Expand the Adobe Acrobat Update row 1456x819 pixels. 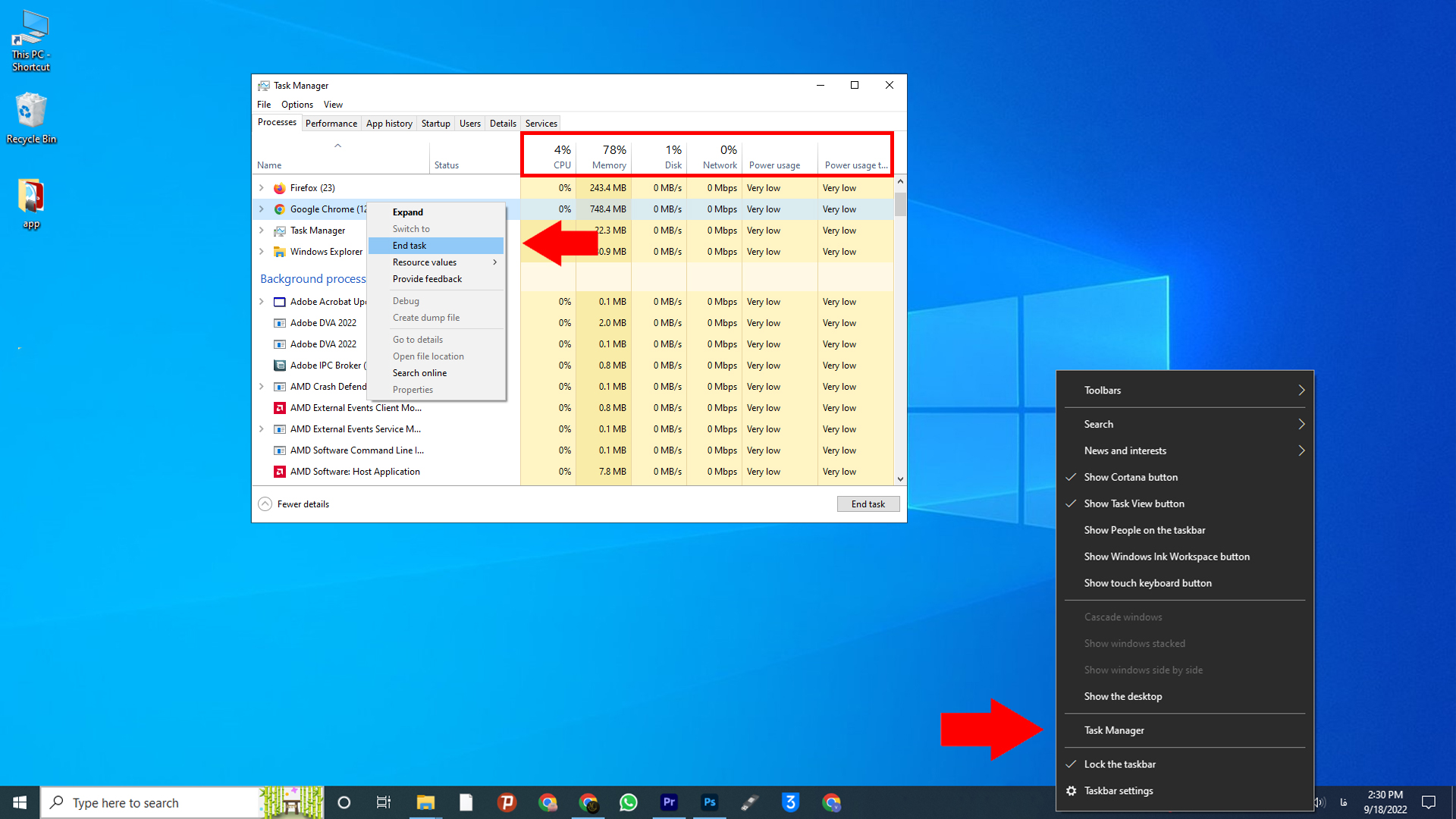(262, 302)
